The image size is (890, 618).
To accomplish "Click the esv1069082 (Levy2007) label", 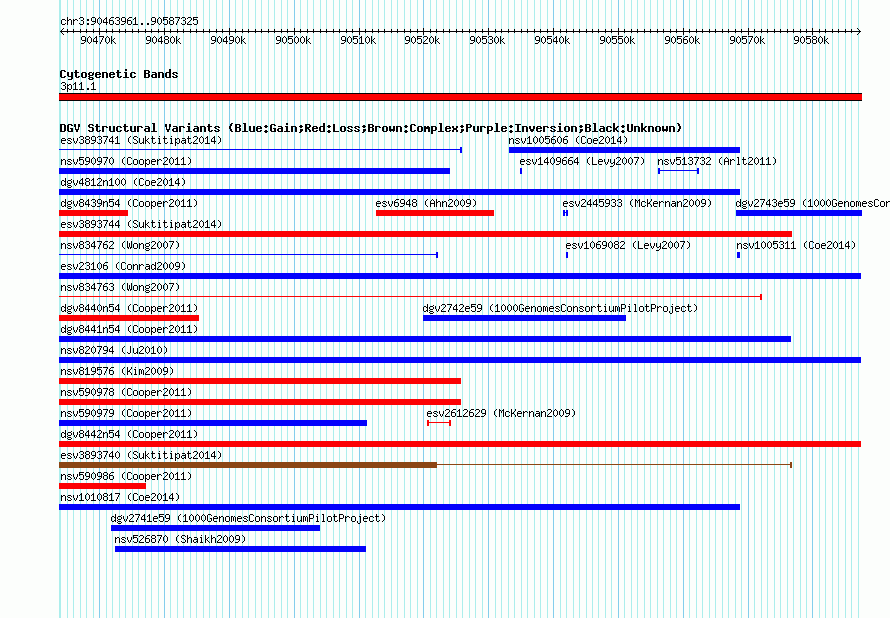I will pyautogui.click(x=628, y=245).
